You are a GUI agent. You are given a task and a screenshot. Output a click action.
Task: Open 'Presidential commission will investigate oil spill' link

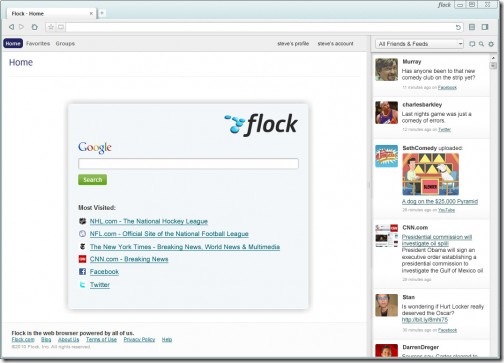(x=437, y=240)
